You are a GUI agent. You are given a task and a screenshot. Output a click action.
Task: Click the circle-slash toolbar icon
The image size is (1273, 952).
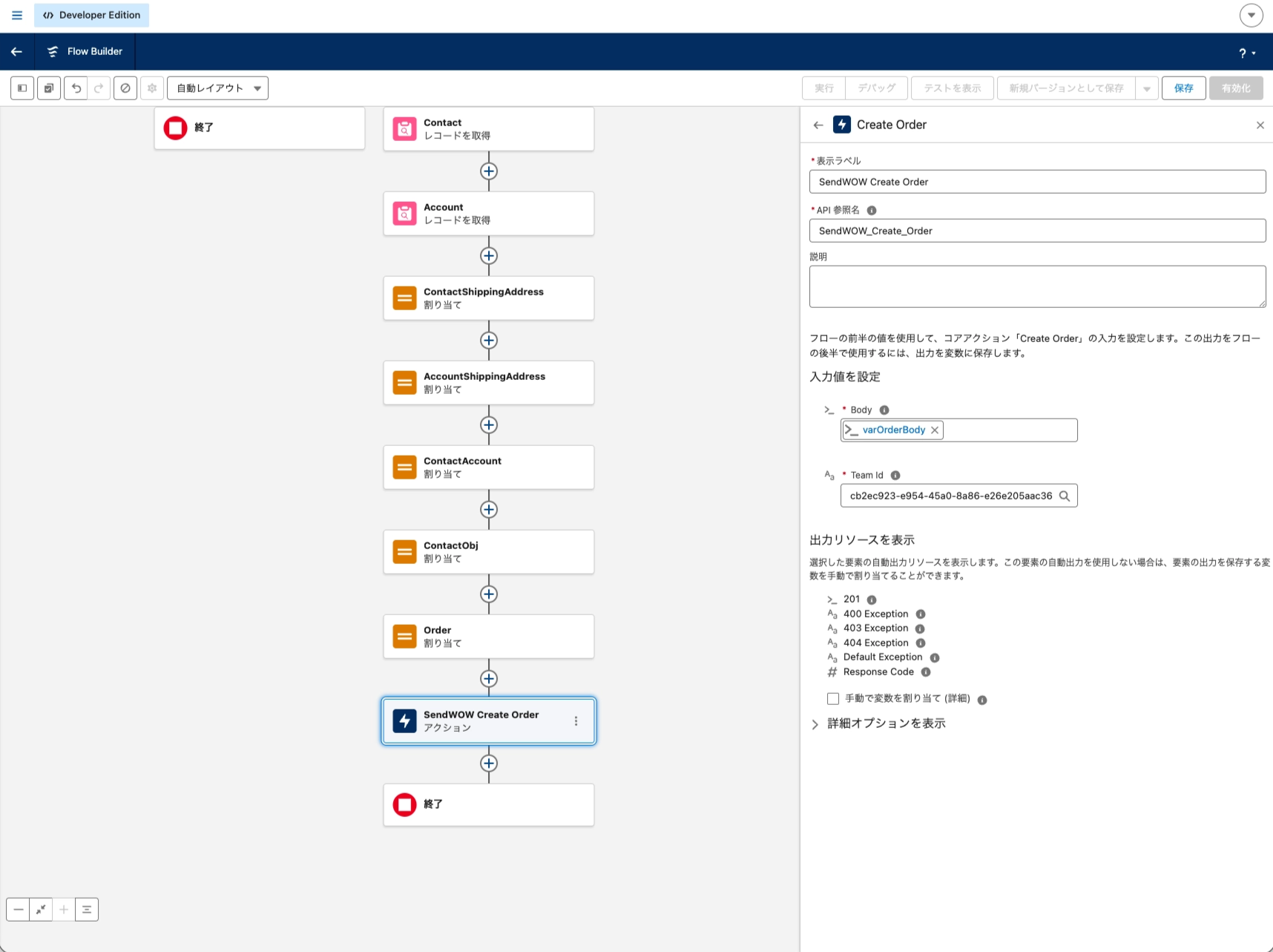(x=125, y=88)
